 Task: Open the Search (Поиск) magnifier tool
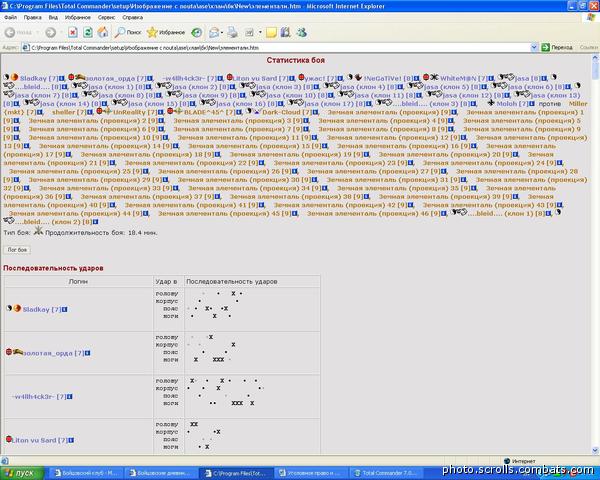128,33
